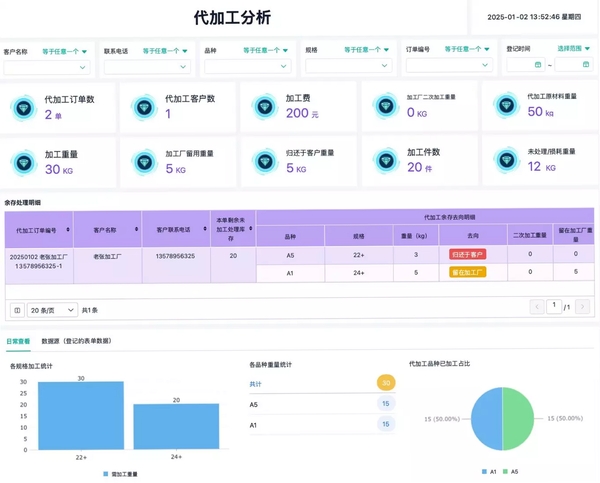
Task: Open 订单编号 filter condition 等于任意一个
Action: 467,49
